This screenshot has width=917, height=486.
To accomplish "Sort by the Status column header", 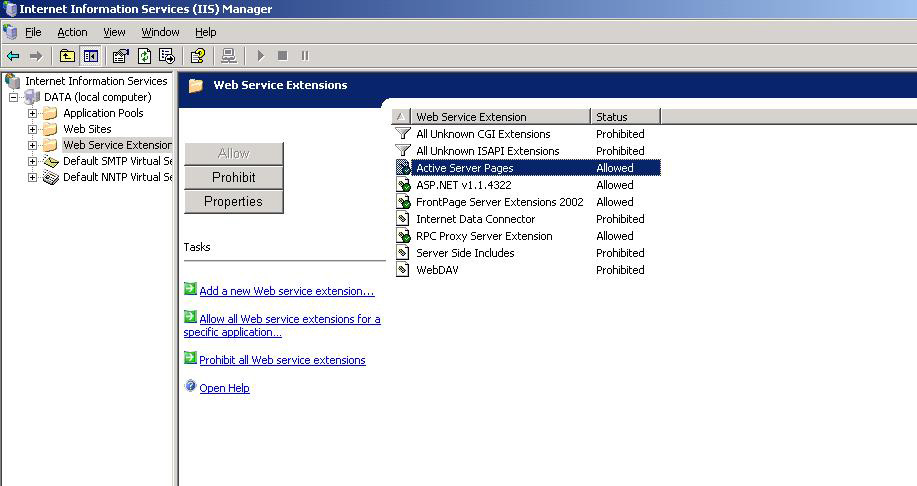I will 626,117.
